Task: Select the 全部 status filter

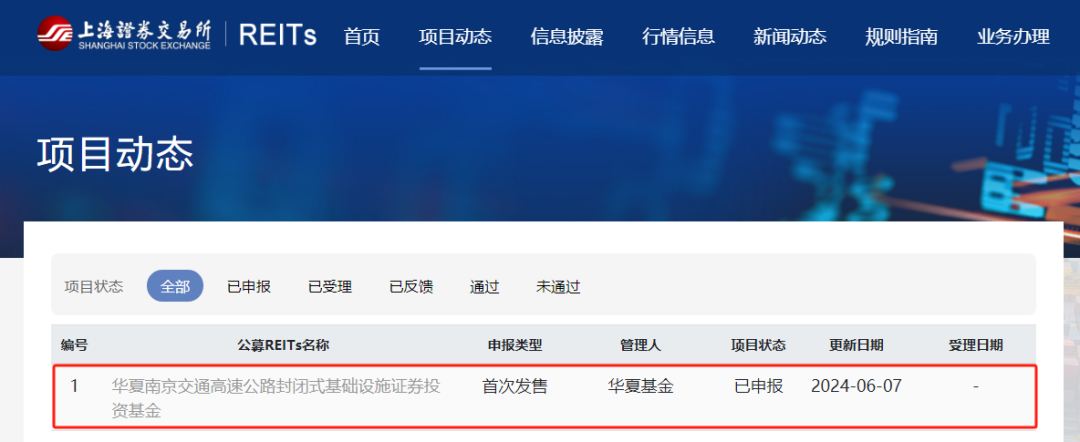Action: [175, 286]
